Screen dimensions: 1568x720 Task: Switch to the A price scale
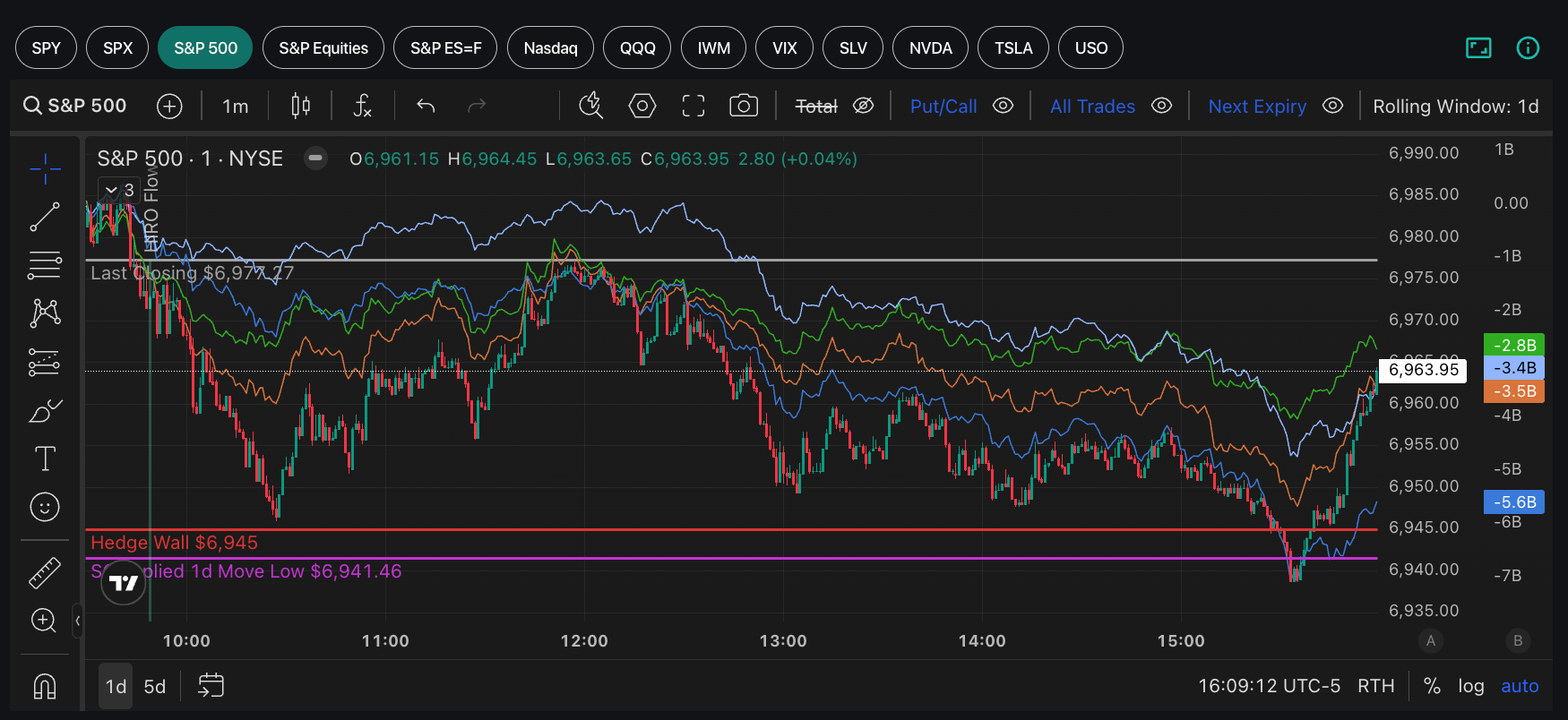[x=1431, y=640]
